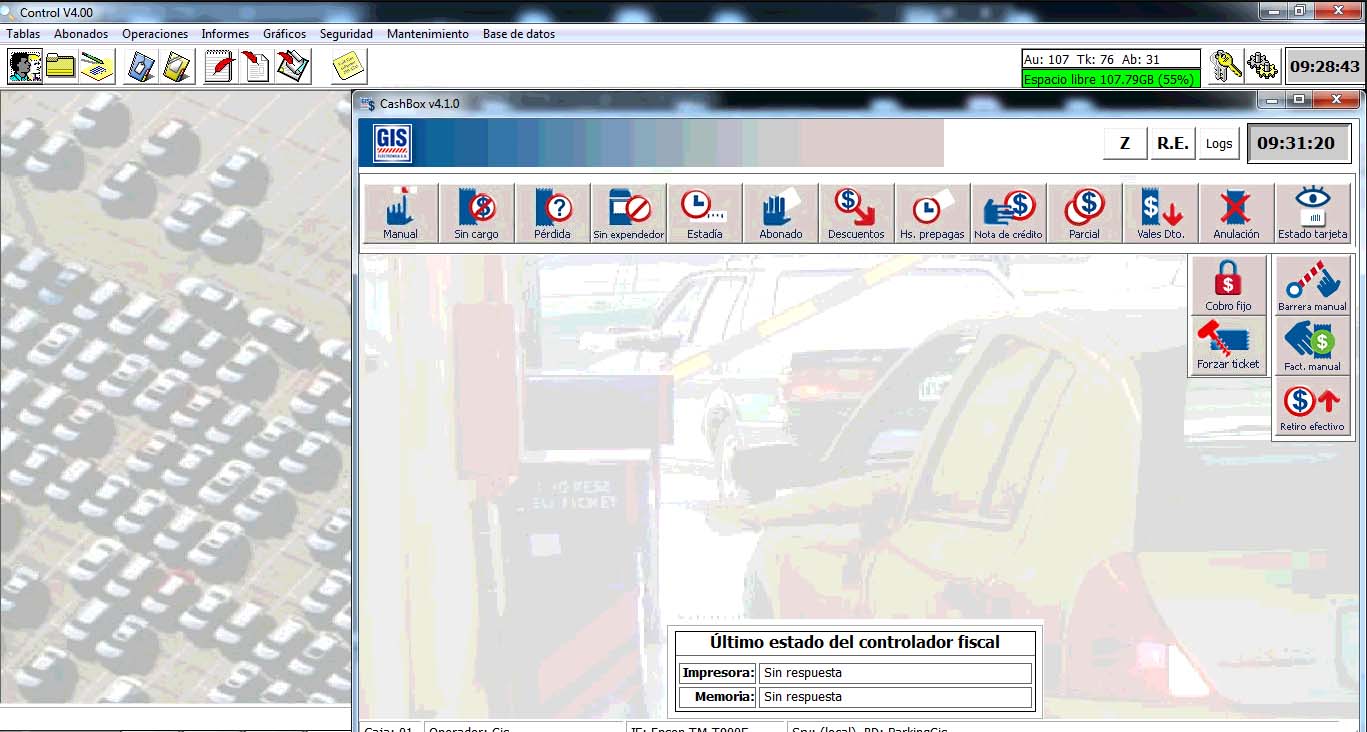The height and width of the screenshot is (732, 1367).
Task: Click the notepad with red quill icon
Action: pyautogui.click(x=221, y=67)
